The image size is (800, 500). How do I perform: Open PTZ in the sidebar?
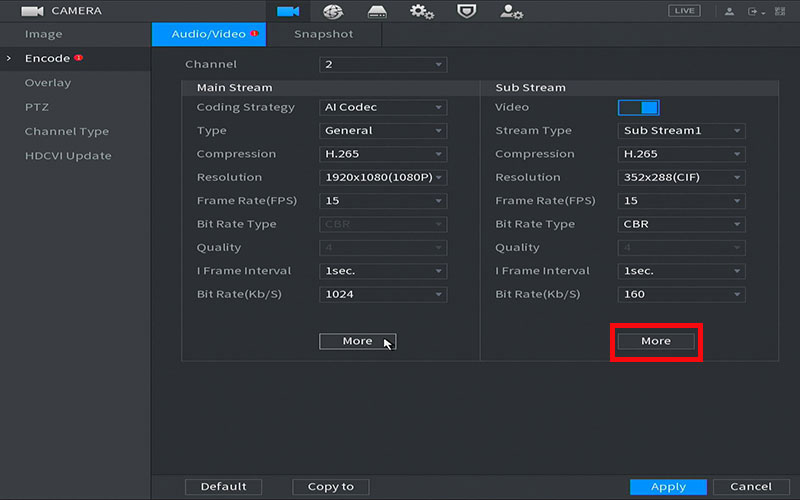point(37,107)
